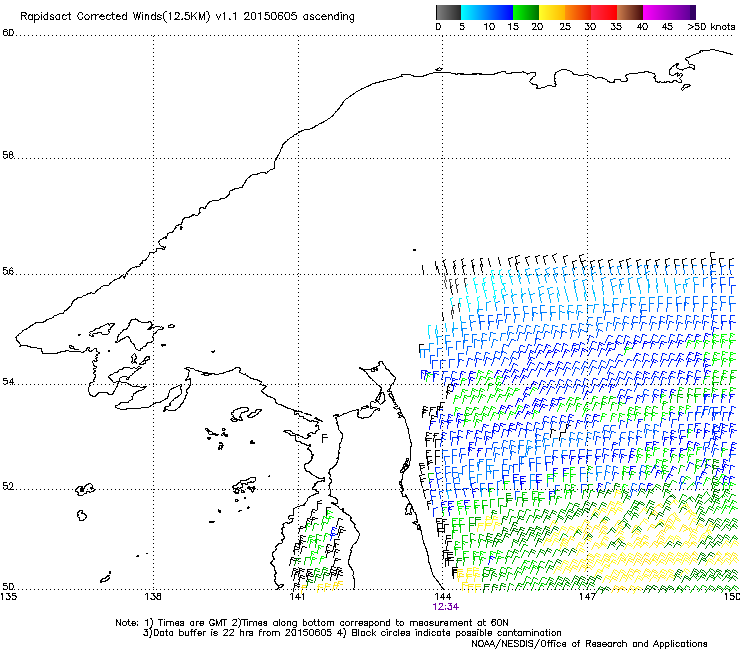Screen dimensions: 740x650
Task: Click longitude label 141
Action: click(297, 597)
